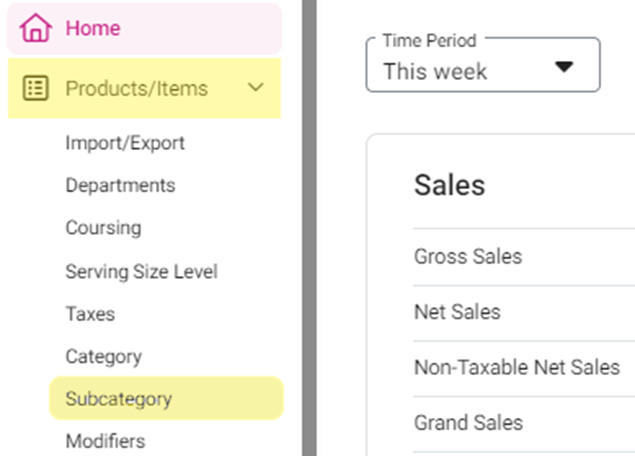Click the Home menu label
The image size is (635, 456).
pos(93,28)
